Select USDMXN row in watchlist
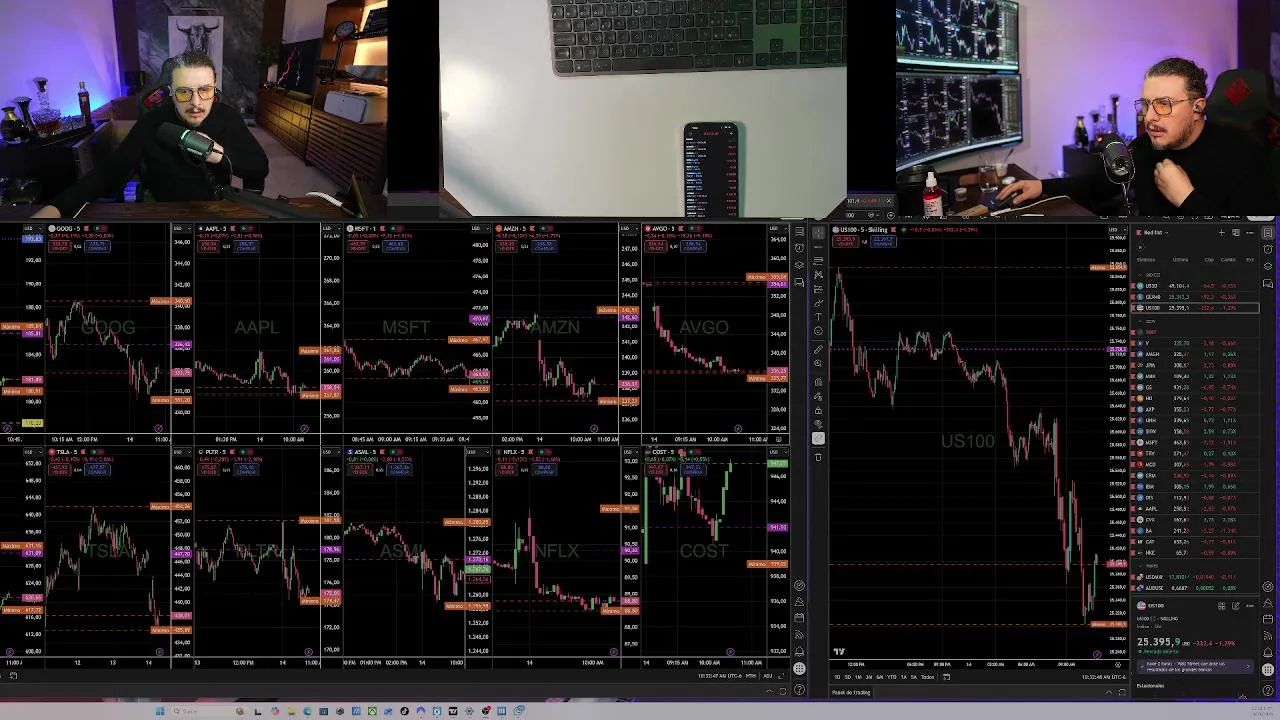Viewport: 1280px width, 720px height. [x=1194, y=577]
